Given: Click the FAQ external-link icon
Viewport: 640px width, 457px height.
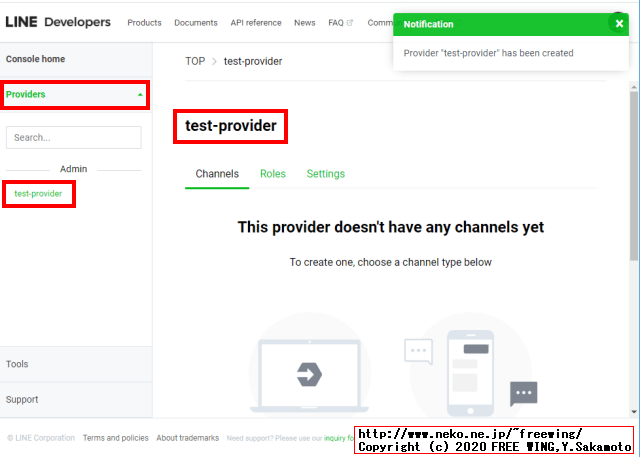Looking at the screenshot, I should (350, 23).
